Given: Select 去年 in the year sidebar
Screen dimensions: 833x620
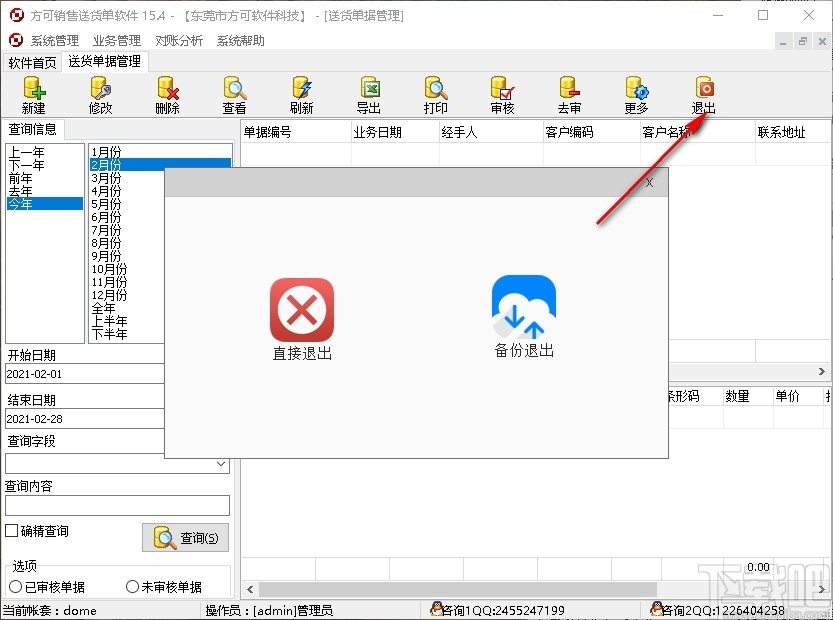Looking at the screenshot, I should 24,191.
